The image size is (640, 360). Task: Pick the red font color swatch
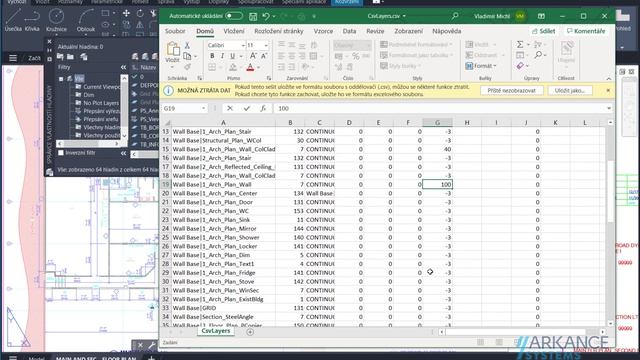(250, 67)
